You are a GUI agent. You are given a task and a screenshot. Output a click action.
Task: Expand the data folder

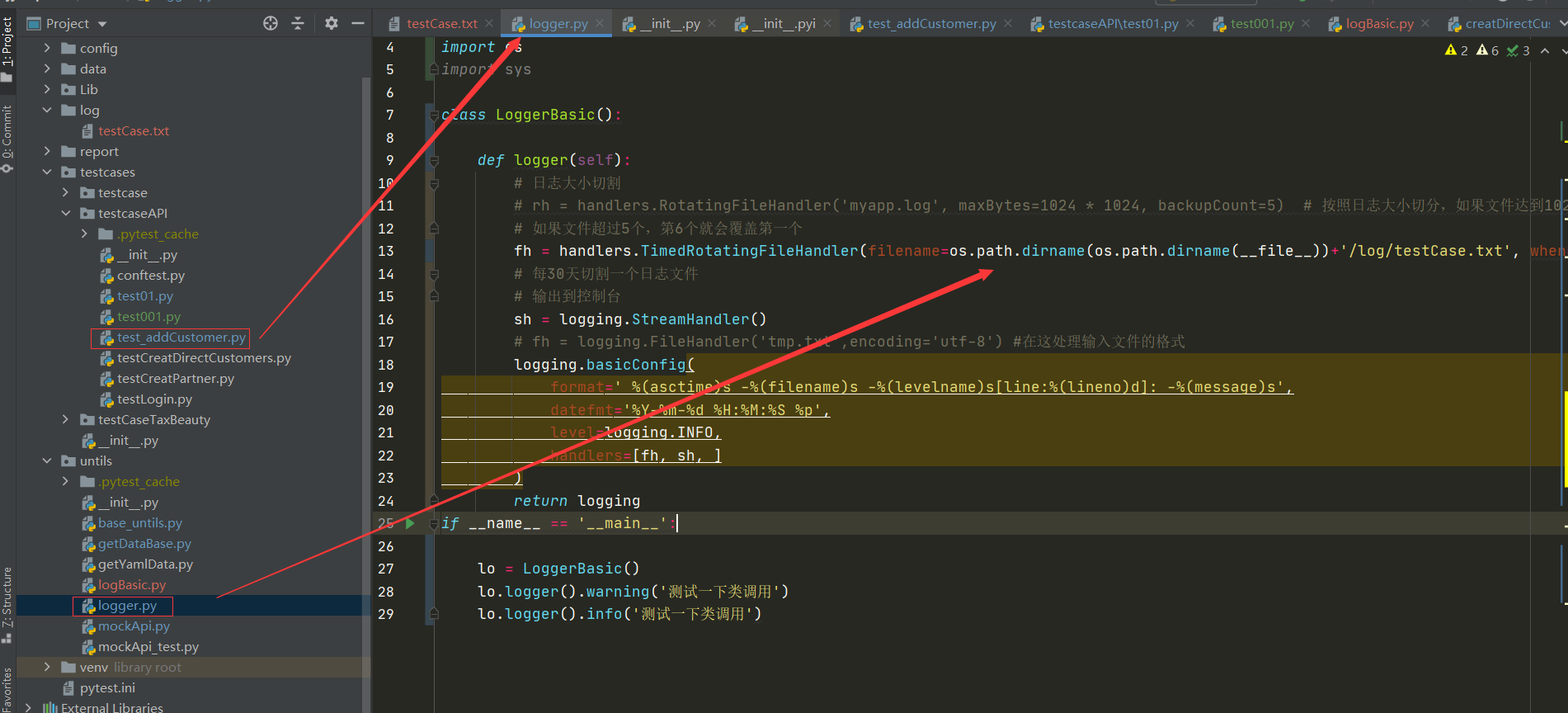(x=47, y=68)
